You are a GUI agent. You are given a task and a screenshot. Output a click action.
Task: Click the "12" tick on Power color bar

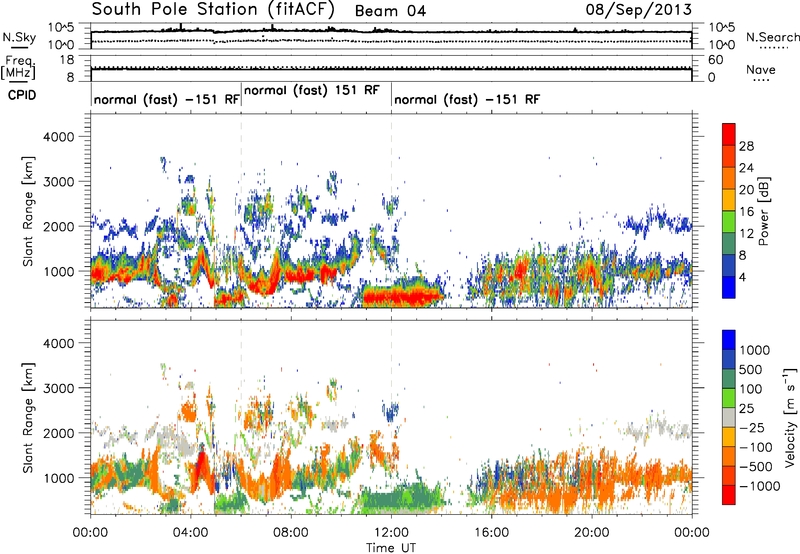pos(746,234)
